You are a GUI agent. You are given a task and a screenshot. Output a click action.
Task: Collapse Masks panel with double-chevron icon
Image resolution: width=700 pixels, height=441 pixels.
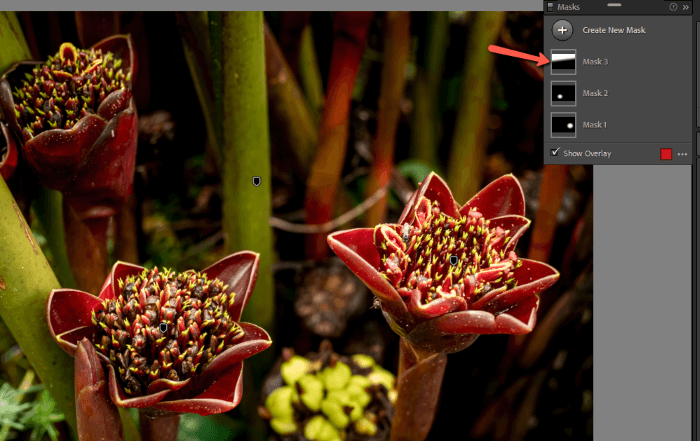[x=686, y=7]
